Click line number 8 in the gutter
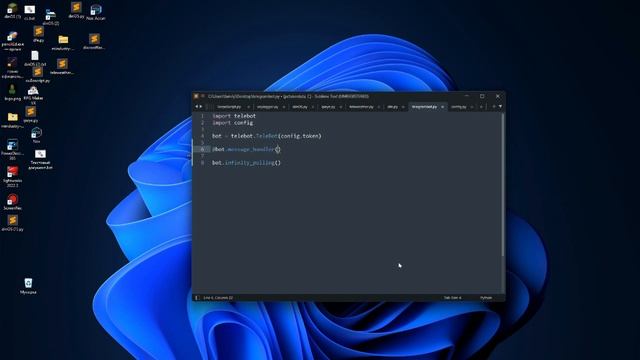 (x=202, y=162)
